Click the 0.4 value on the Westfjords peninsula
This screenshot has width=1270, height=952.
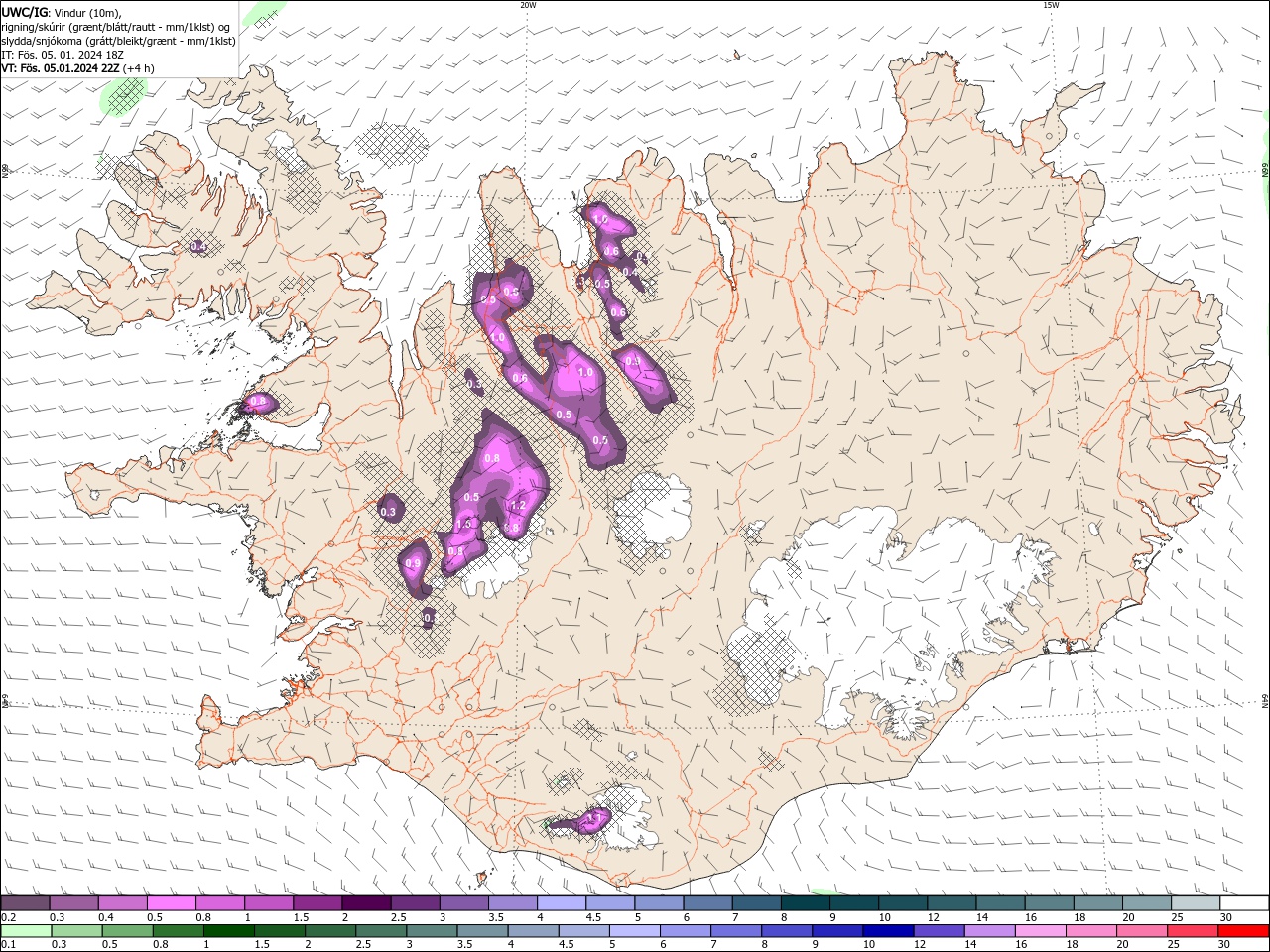point(198,246)
